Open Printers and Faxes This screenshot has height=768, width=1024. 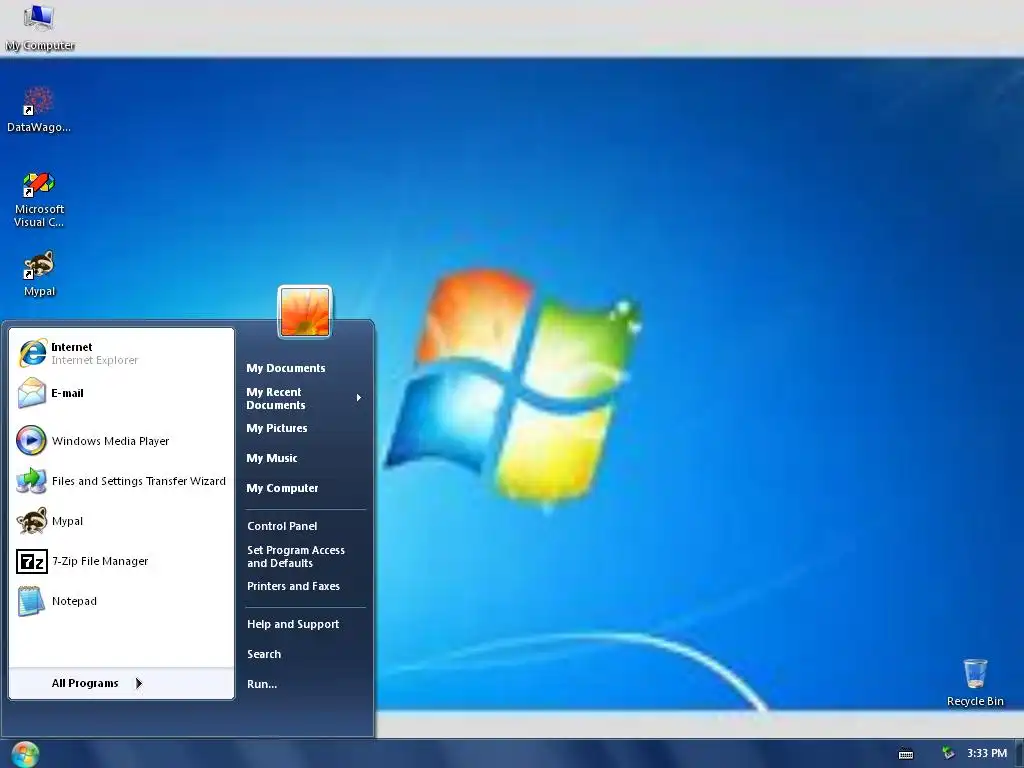tap(304, 586)
